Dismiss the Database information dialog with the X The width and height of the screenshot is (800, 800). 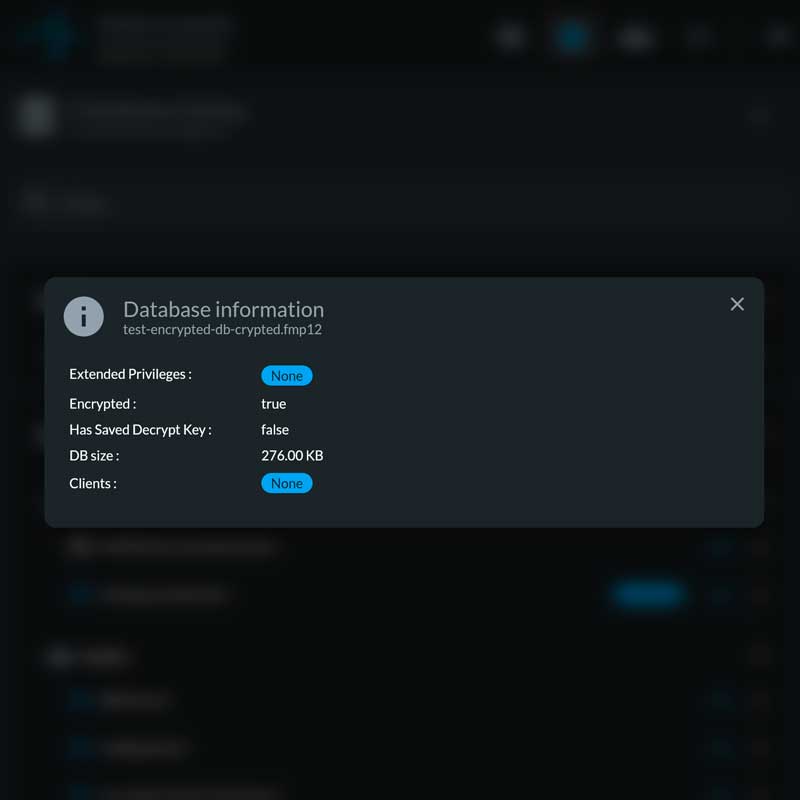click(737, 304)
